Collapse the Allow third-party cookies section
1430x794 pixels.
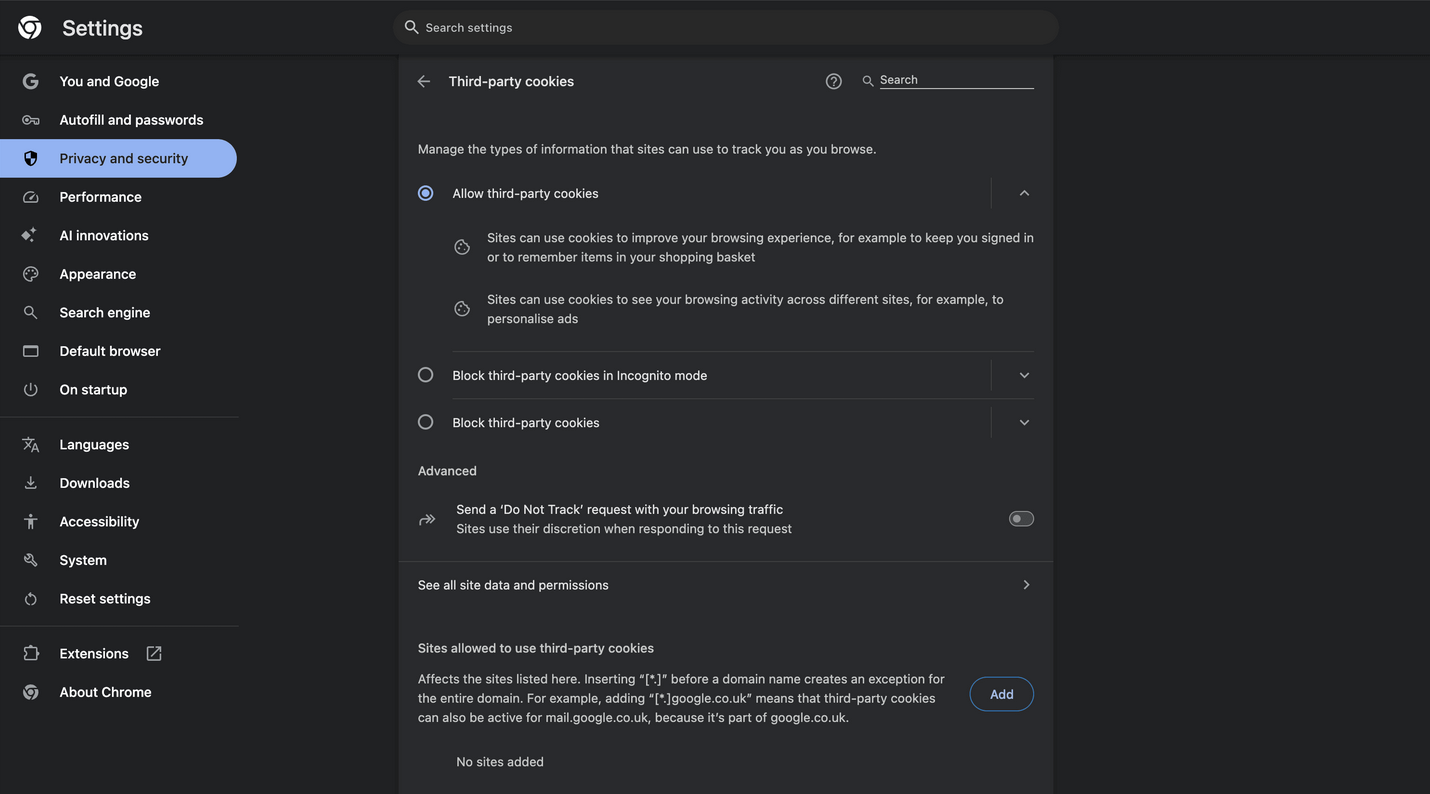[x=1024, y=193]
